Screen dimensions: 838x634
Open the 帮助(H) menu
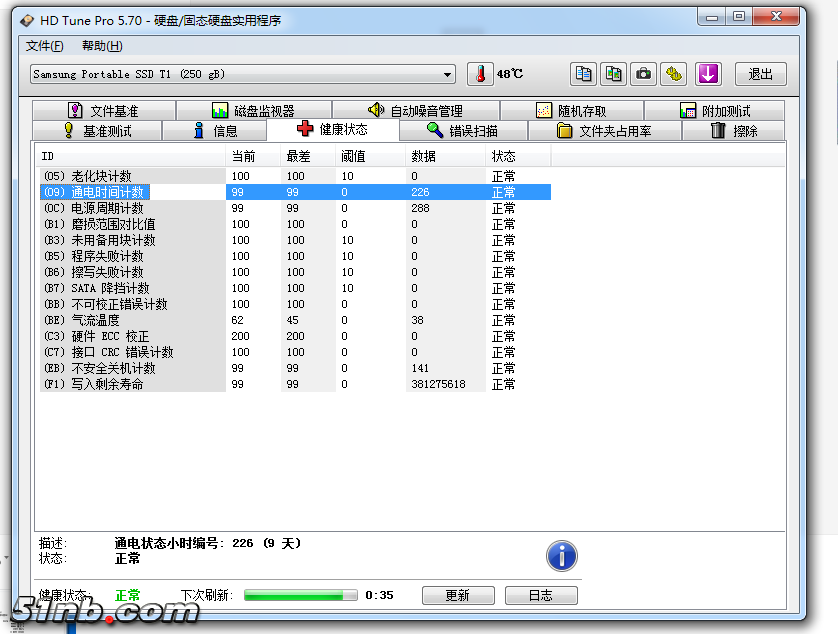(102, 46)
